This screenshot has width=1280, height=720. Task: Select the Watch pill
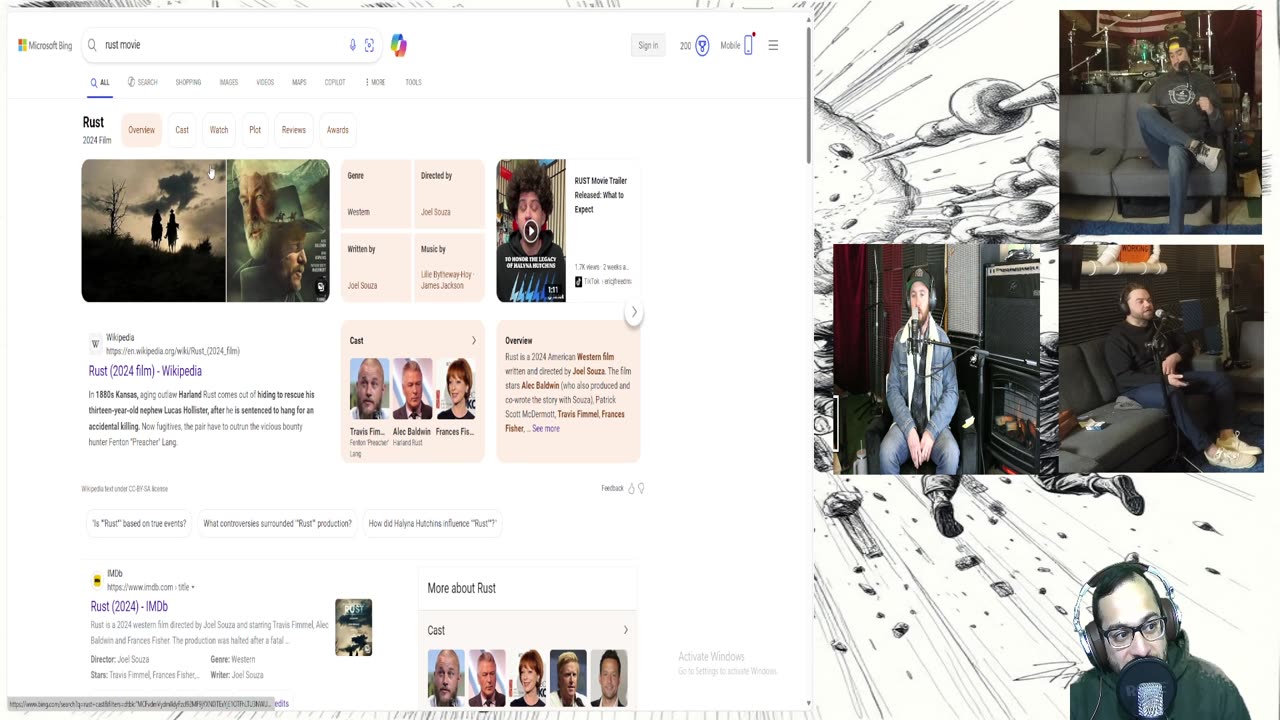click(219, 130)
